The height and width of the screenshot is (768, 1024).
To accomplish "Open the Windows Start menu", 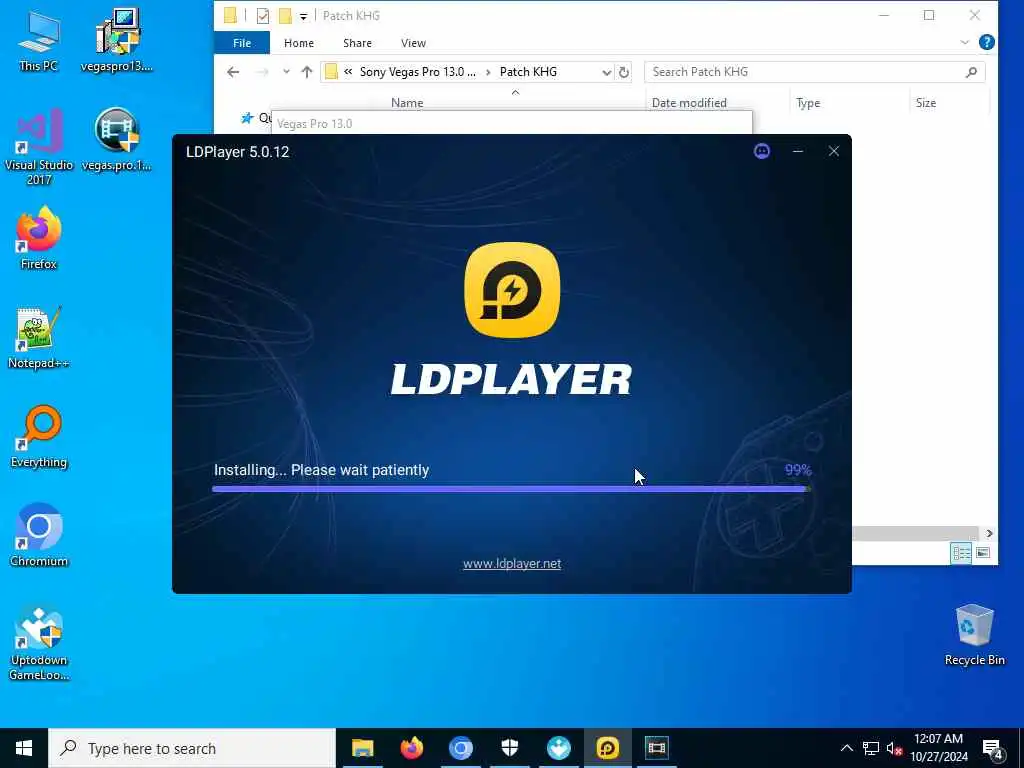I will tap(24, 748).
